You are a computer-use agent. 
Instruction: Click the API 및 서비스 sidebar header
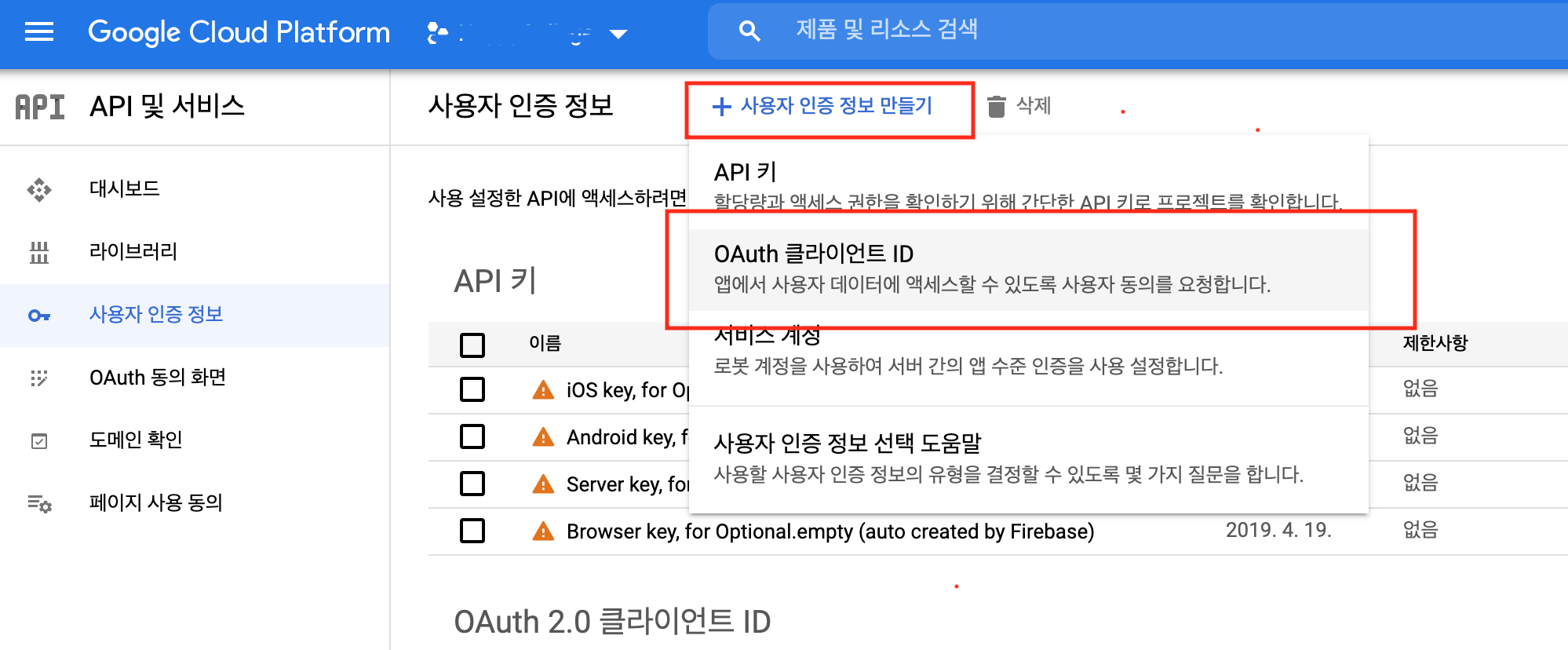tap(167, 106)
